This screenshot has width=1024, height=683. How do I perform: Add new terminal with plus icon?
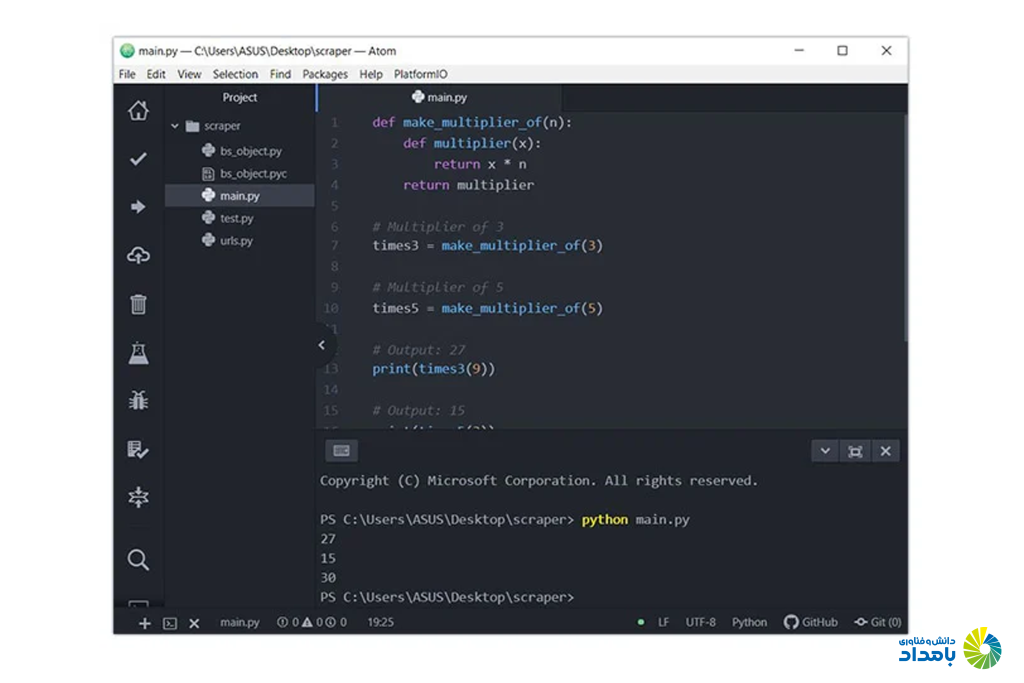click(x=145, y=624)
